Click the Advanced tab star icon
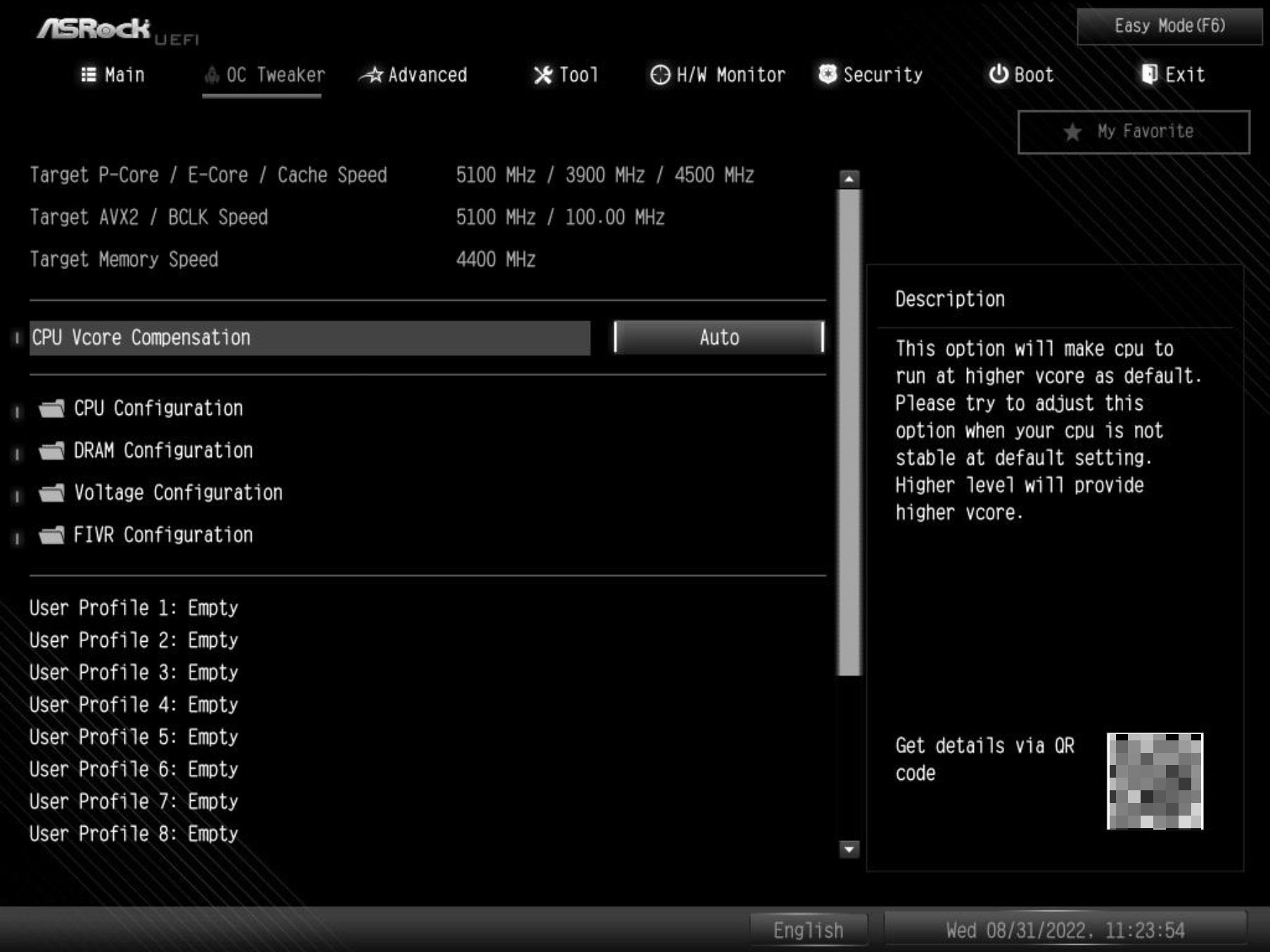This screenshot has width=1270, height=952. [x=372, y=75]
